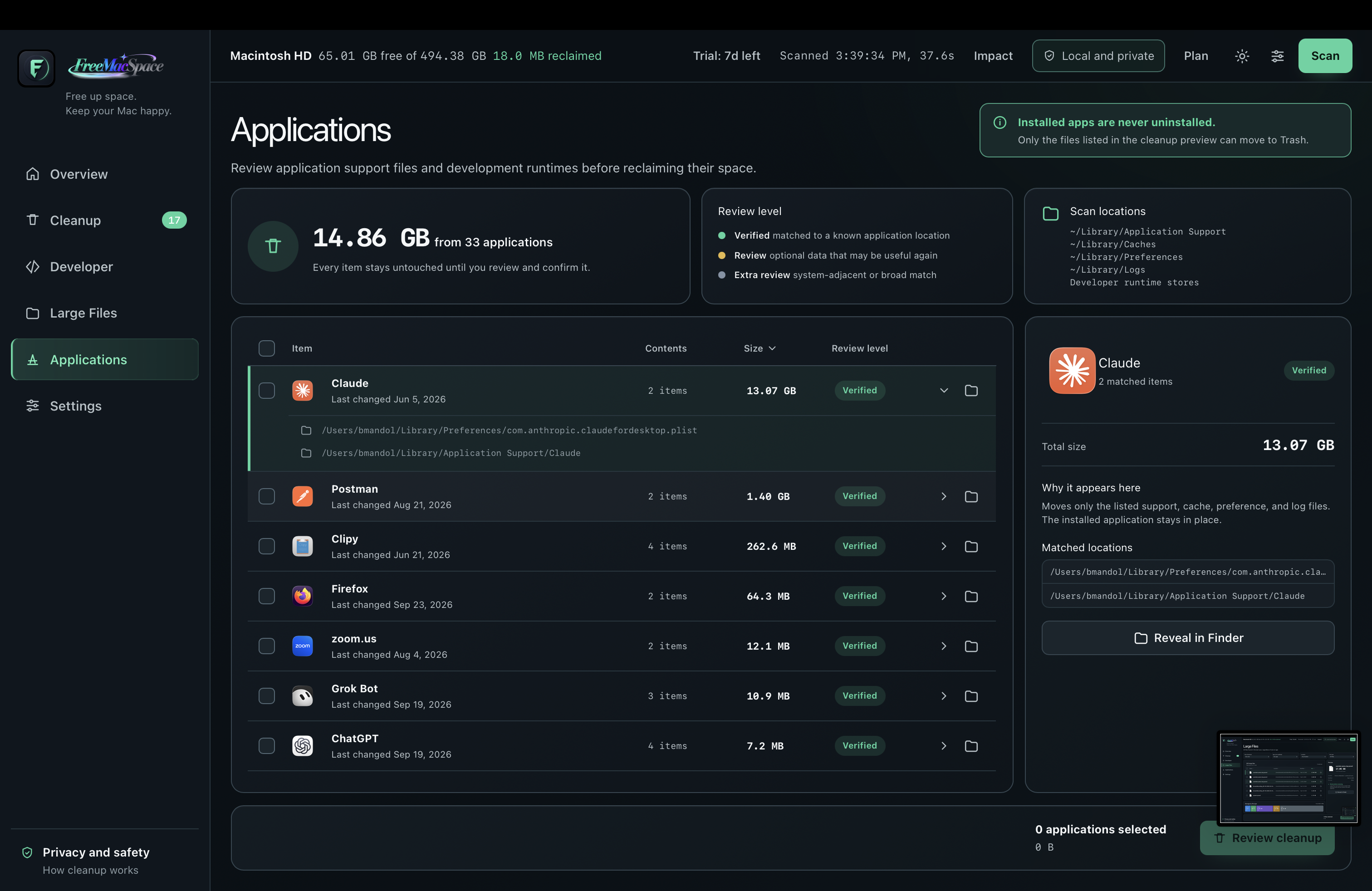This screenshot has height=891, width=1372.
Task: Click the Trial: 7d left label
Action: click(x=726, y=56)
